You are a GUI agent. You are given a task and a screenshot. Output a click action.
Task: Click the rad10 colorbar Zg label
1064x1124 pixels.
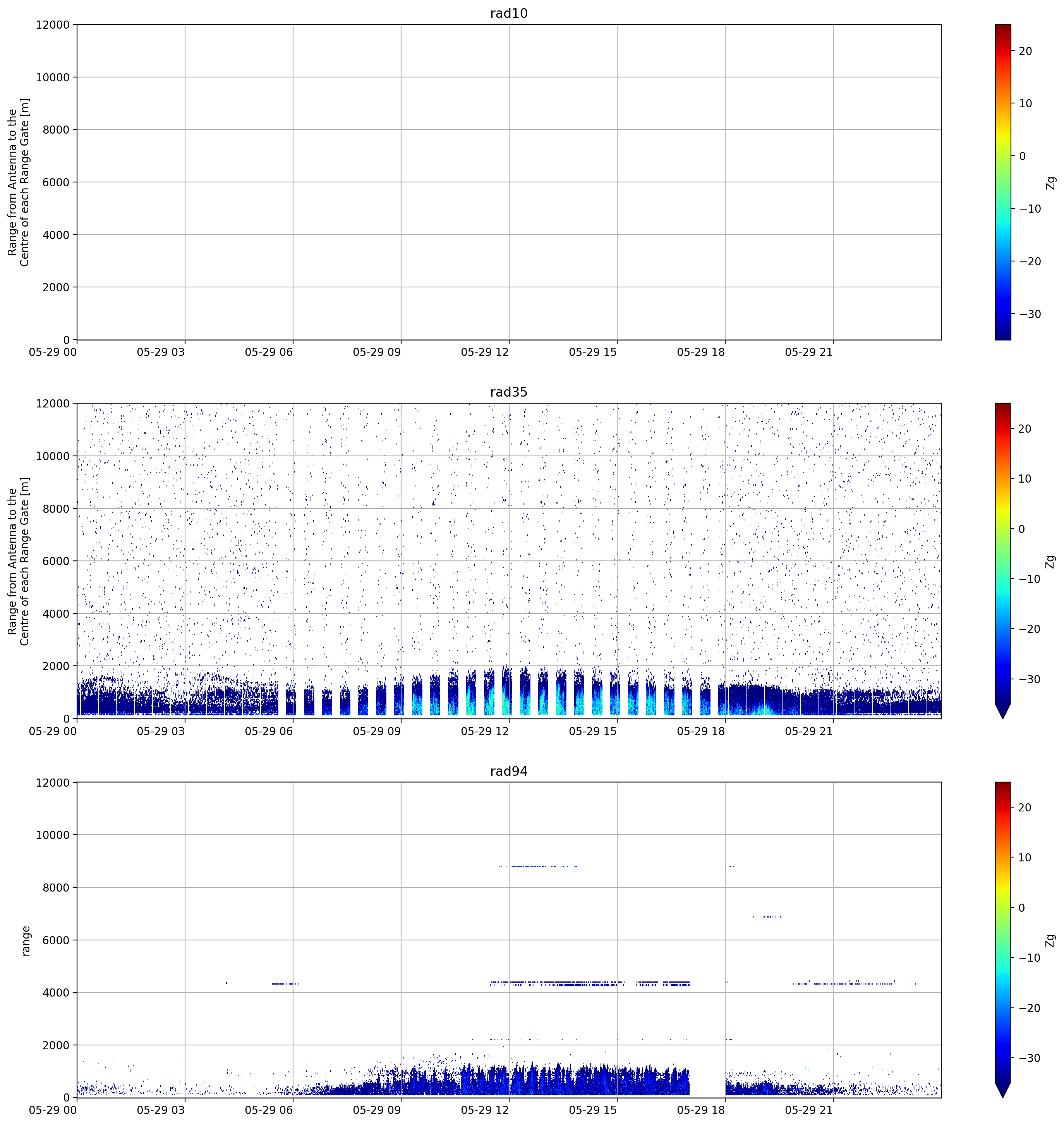click(x=1051, y=182)
